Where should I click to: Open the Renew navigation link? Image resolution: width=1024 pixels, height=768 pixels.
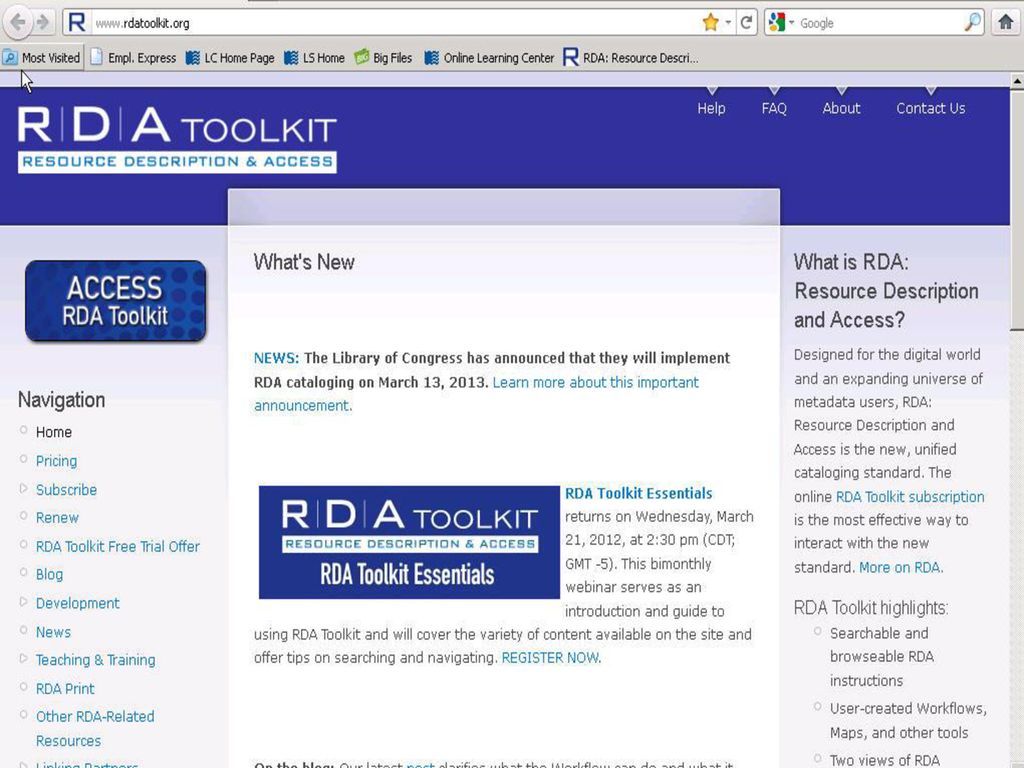57,518
